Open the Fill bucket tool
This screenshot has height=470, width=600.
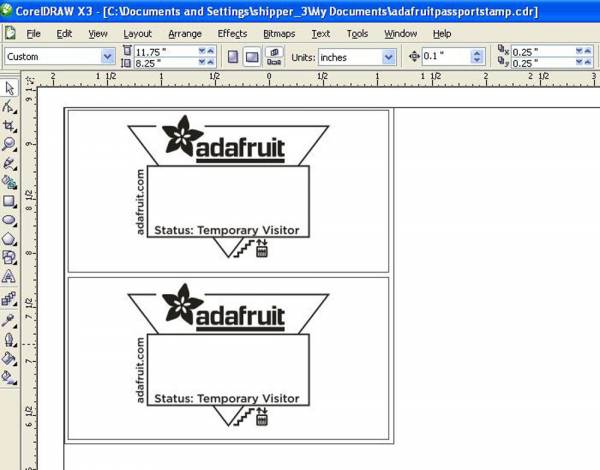(9, 358)
